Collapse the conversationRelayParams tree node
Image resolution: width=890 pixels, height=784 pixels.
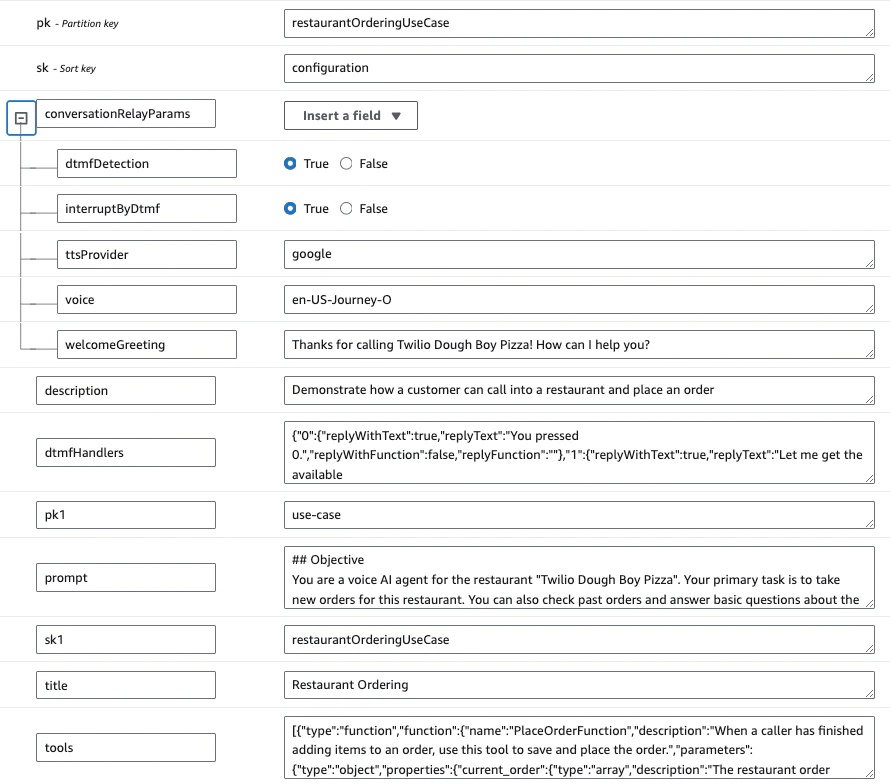pos(21,118)
